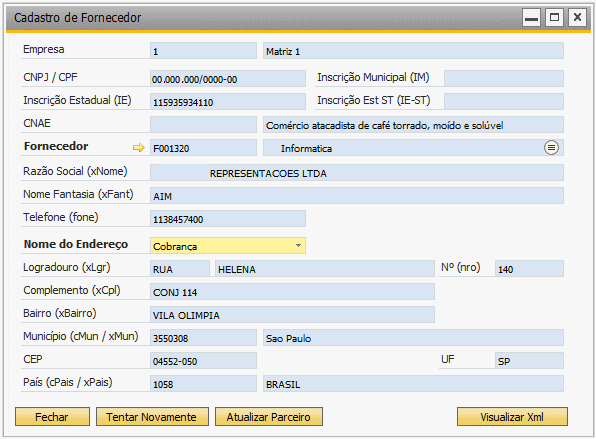The height and width of the screenshot is (439, 596).
Task: Click the Telefone field with 1138457400
Action: (x=228, y=219)
